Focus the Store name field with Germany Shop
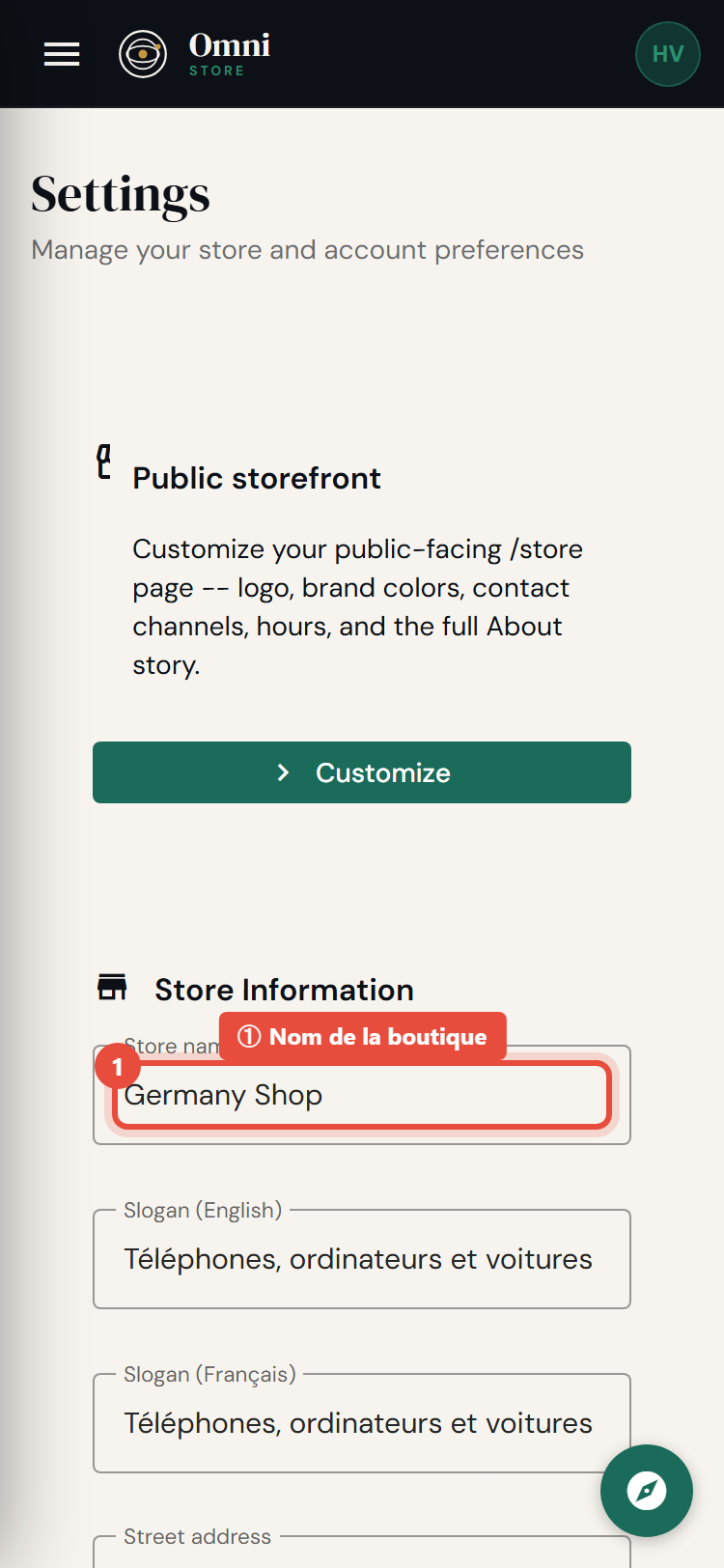This screenshot has height=1568, width=724. [x=362, y=1095]
